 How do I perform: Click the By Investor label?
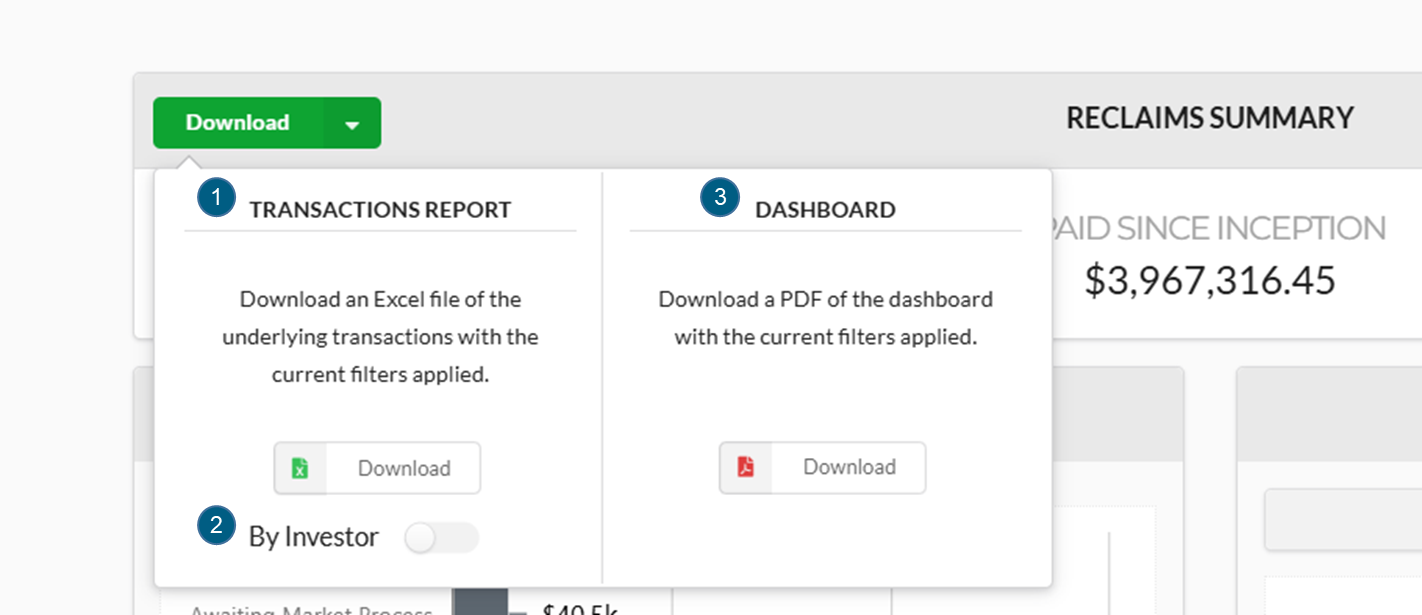pyautogui.click(x=313, y=537)
